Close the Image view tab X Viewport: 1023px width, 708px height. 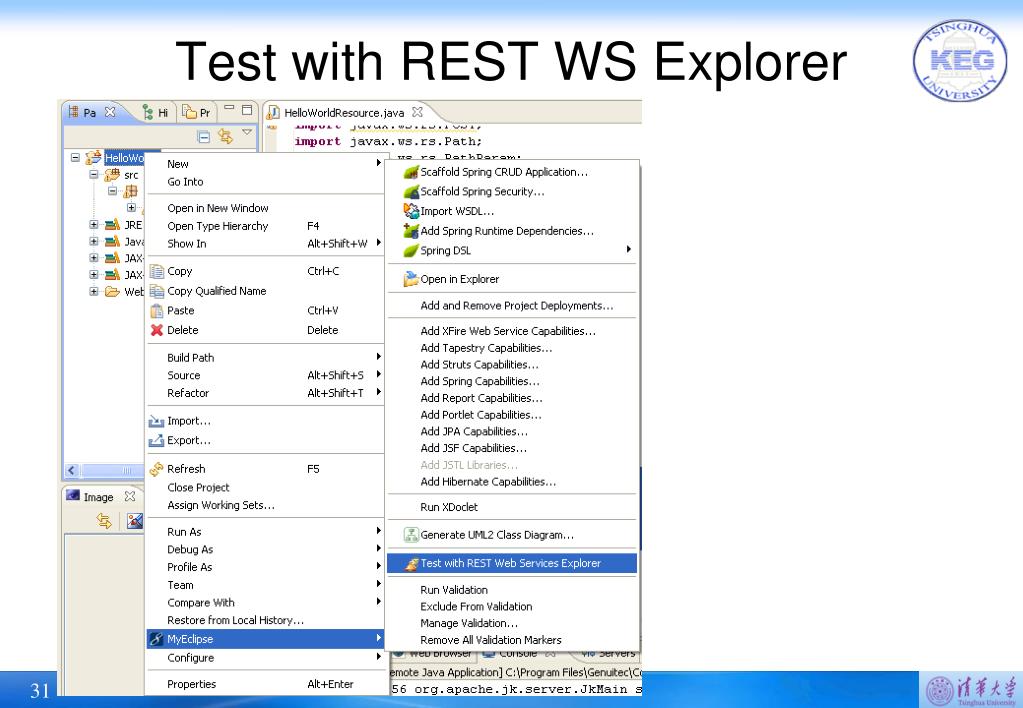130,496
